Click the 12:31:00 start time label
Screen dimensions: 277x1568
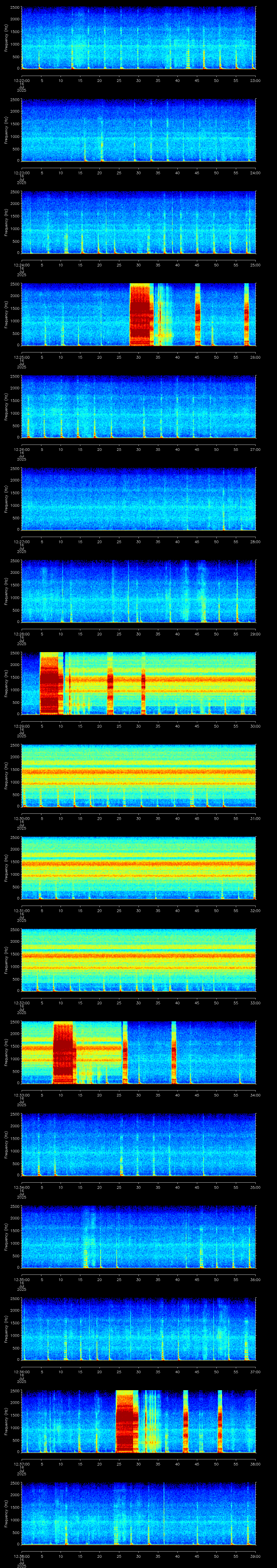point(21,910)
